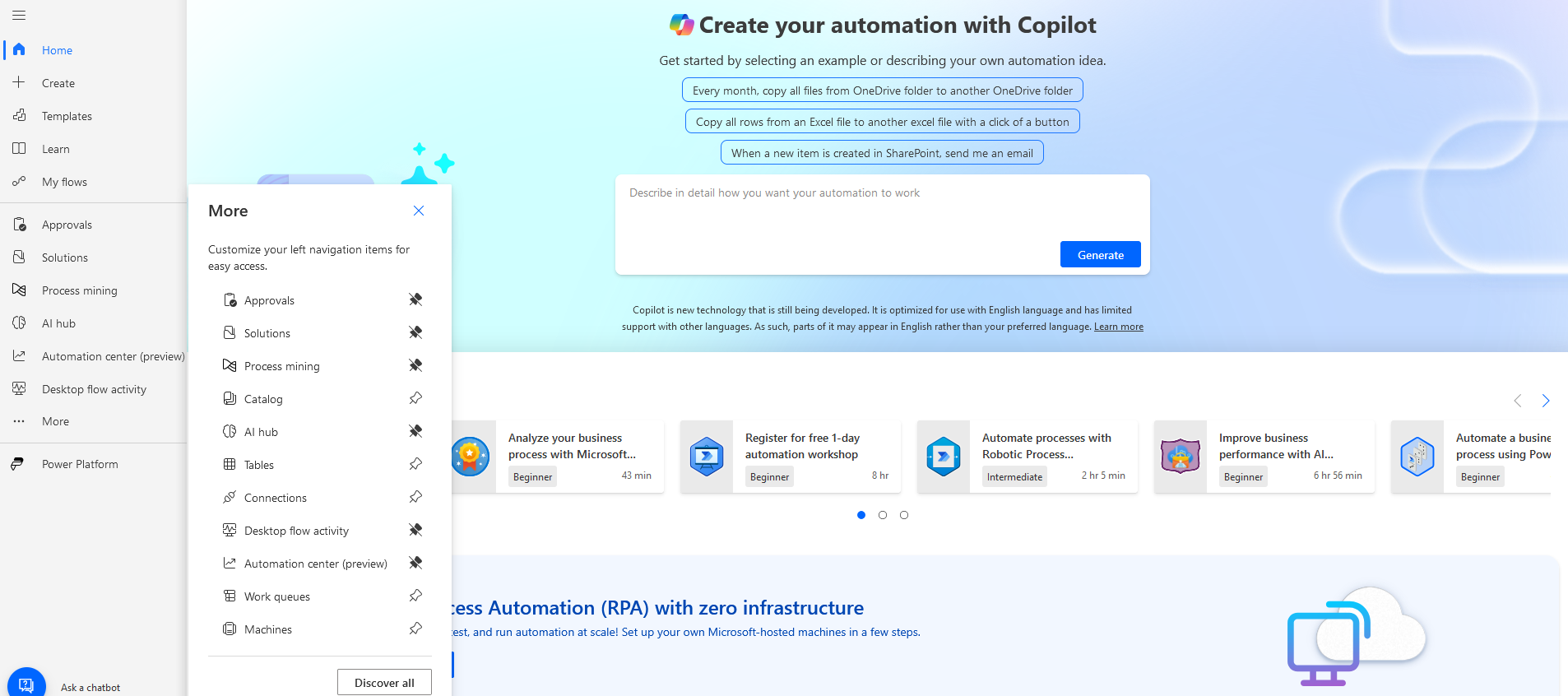
Task: Click the Solutions icon in left sidebar
Action: (19, 257)
